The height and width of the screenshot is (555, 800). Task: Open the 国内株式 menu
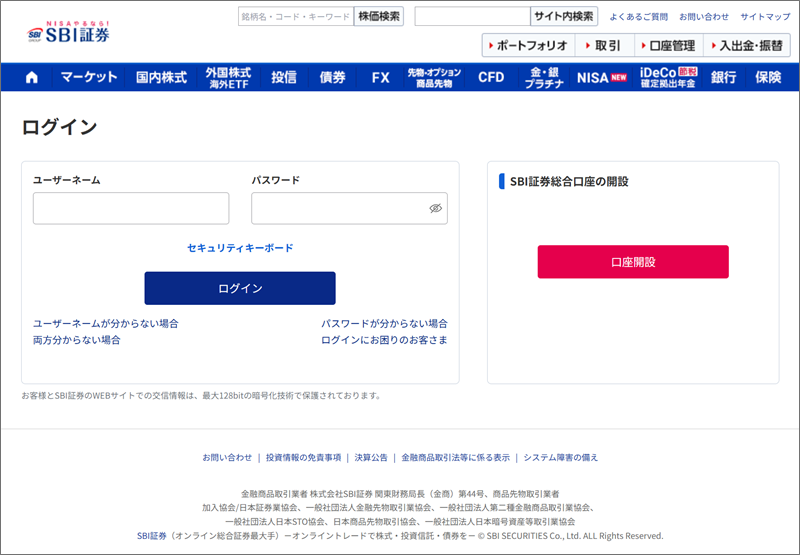161,77
